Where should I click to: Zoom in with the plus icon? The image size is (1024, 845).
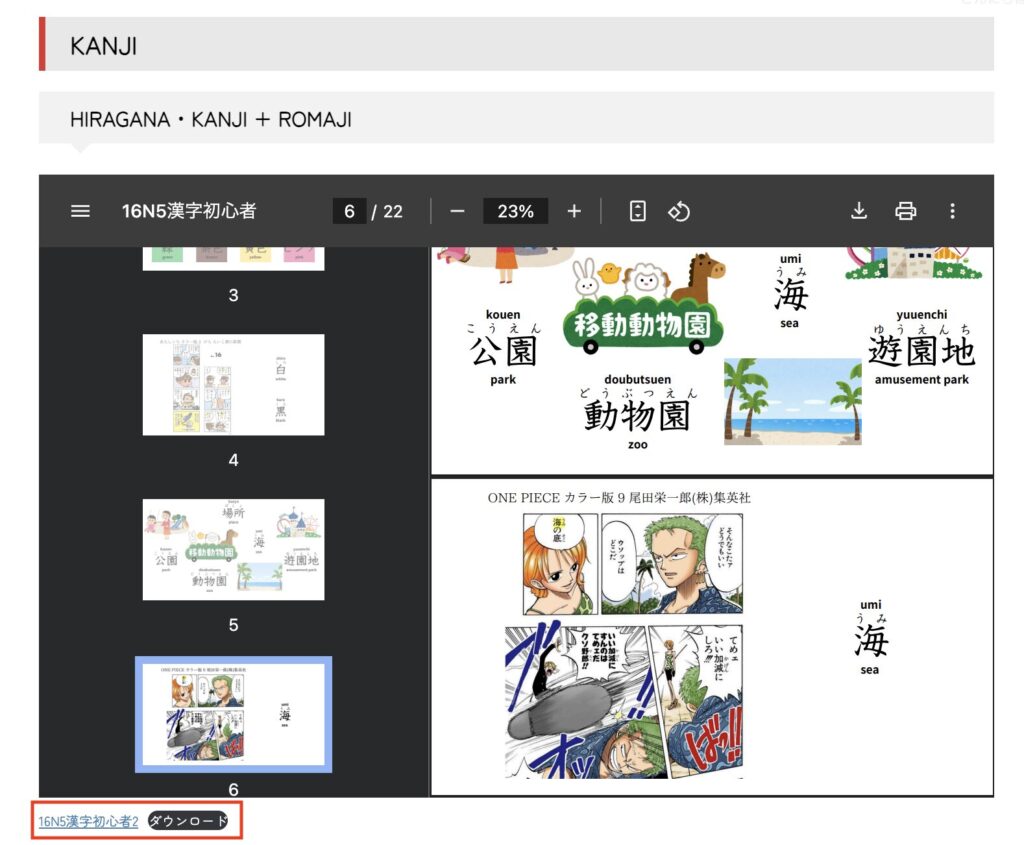click(x=574, y=211)
